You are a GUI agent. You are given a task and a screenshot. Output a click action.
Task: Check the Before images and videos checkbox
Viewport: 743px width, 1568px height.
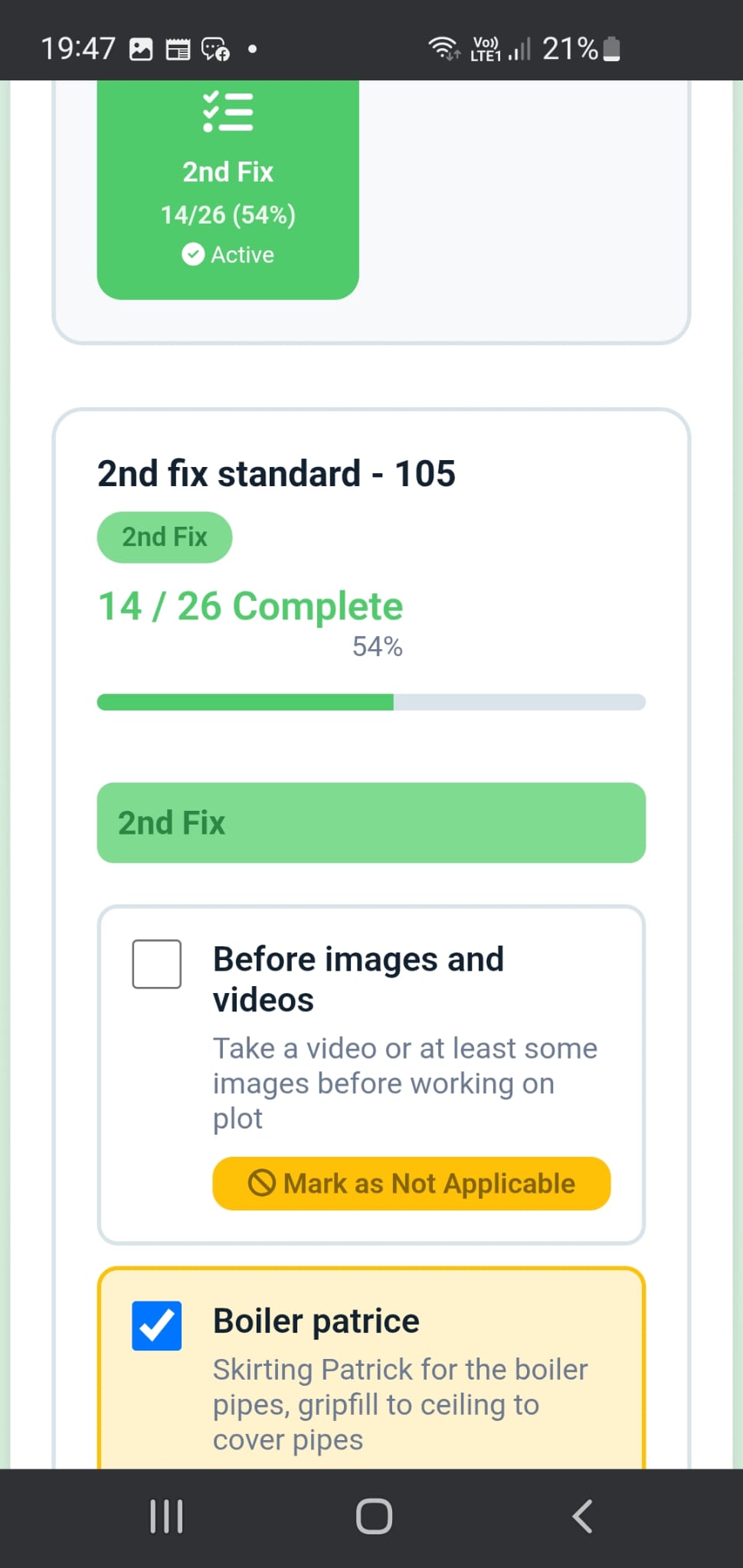click(157, 964)
